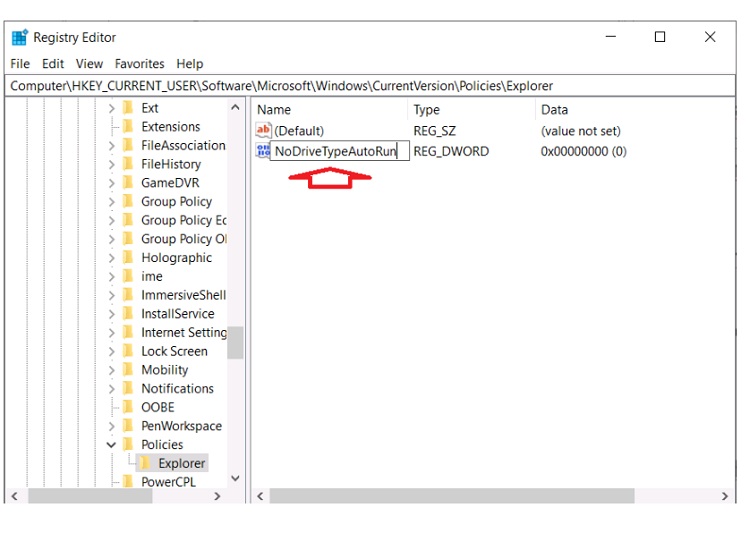The height and width of the screenshot is (533, 750).
Task: Select the ime folder icon
Action: tap(128, 276)
